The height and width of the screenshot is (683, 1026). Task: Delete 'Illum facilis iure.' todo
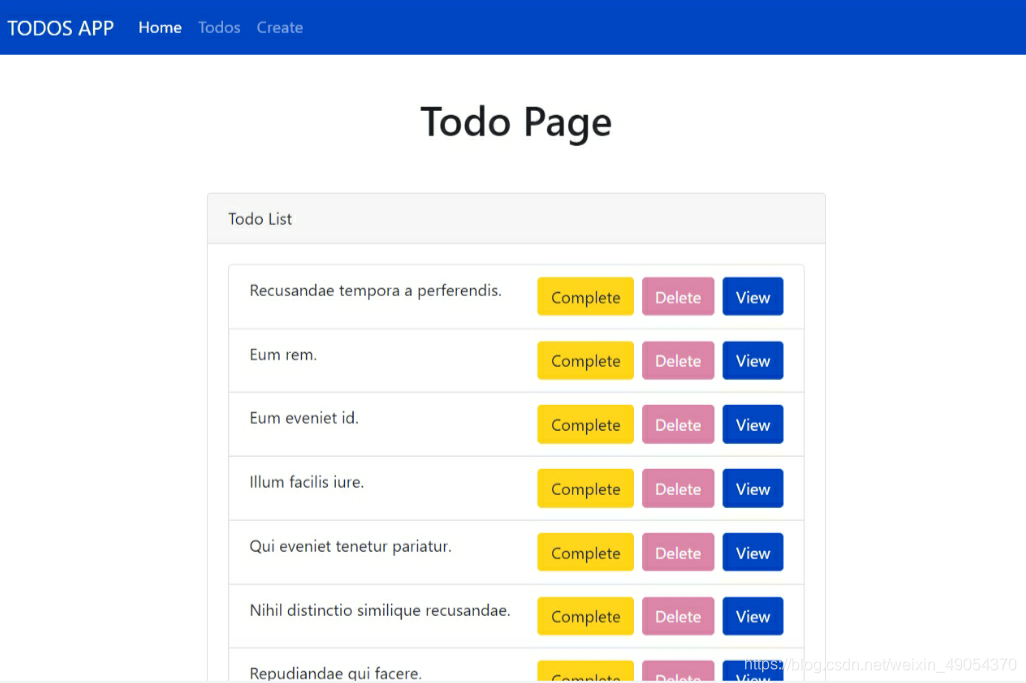pyautogui.click(x=678, y=488)
